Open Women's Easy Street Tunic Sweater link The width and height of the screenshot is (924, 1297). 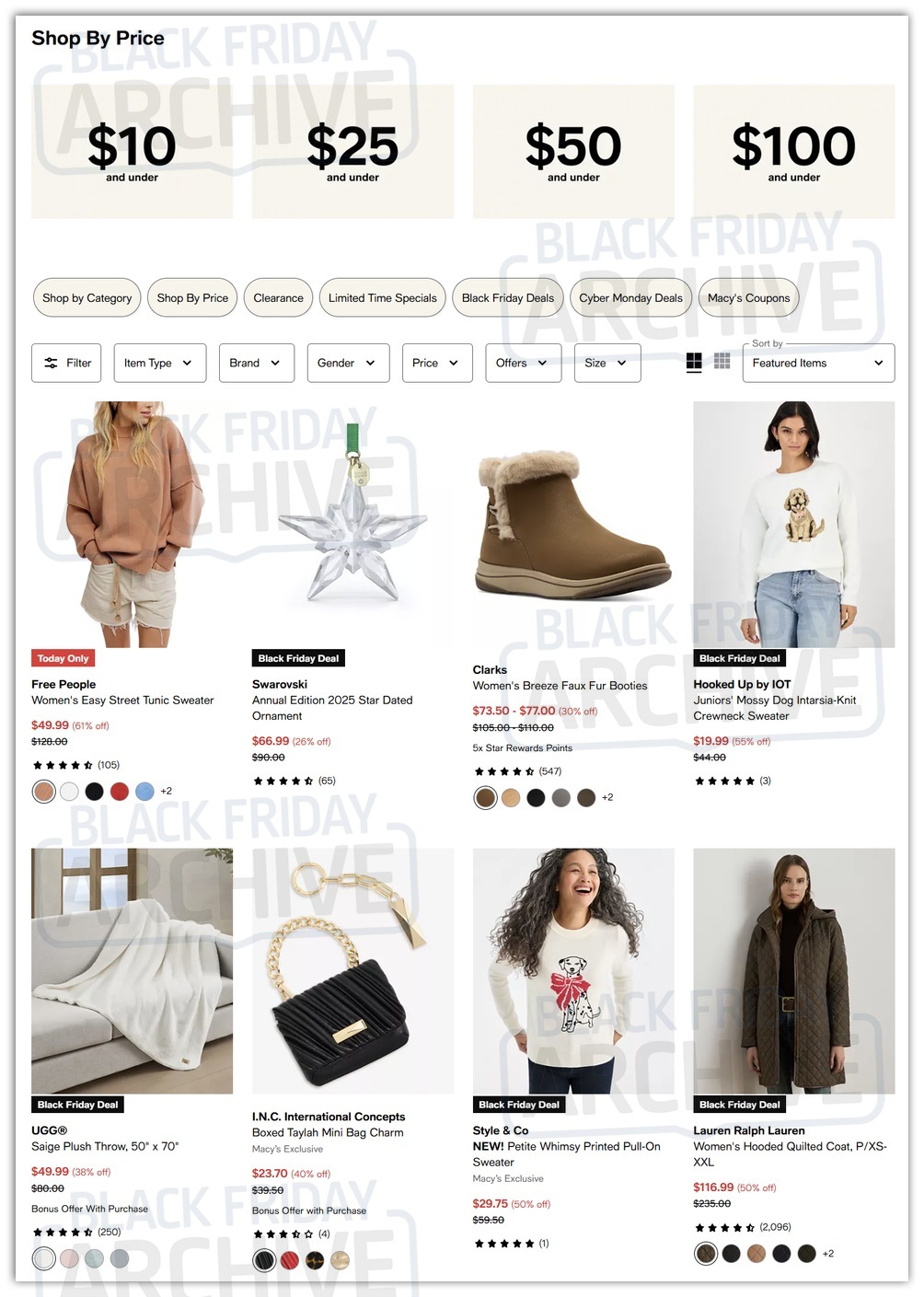click(122, 701)
